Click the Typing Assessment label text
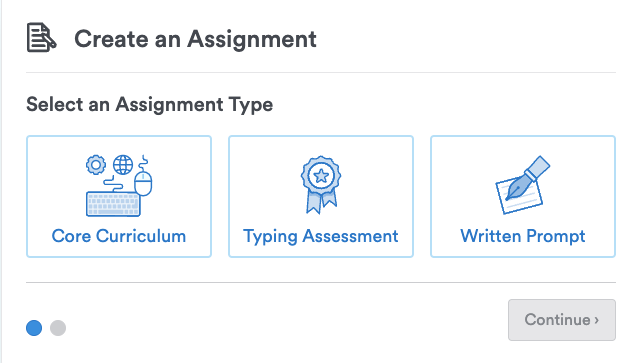 (x=321, y=237)
